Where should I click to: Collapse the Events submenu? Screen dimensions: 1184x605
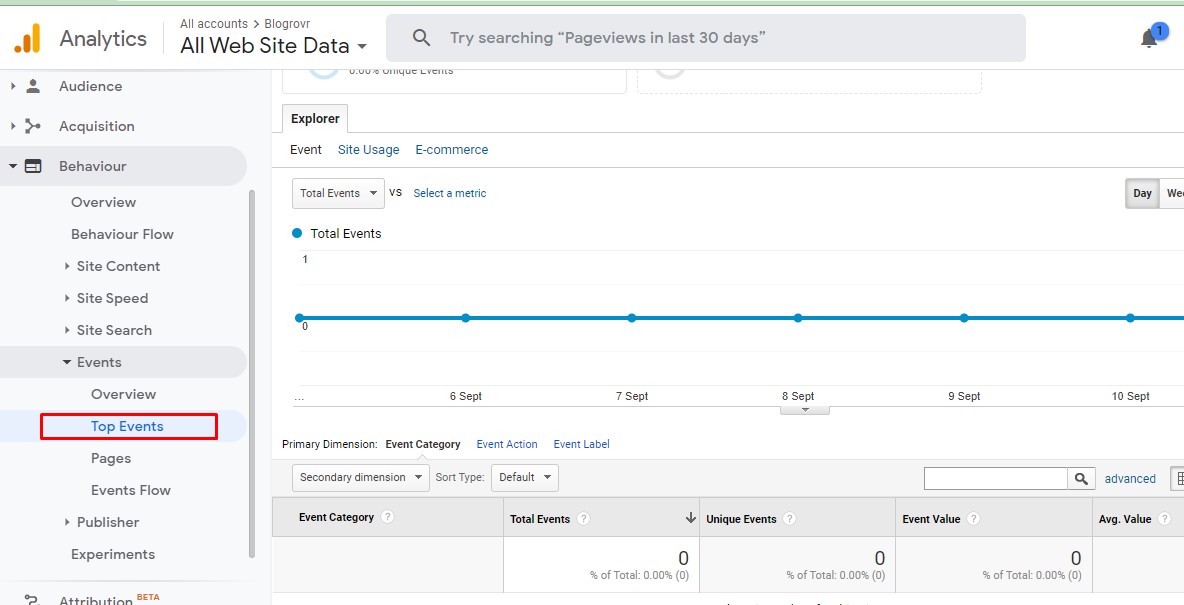click(67, 363)
